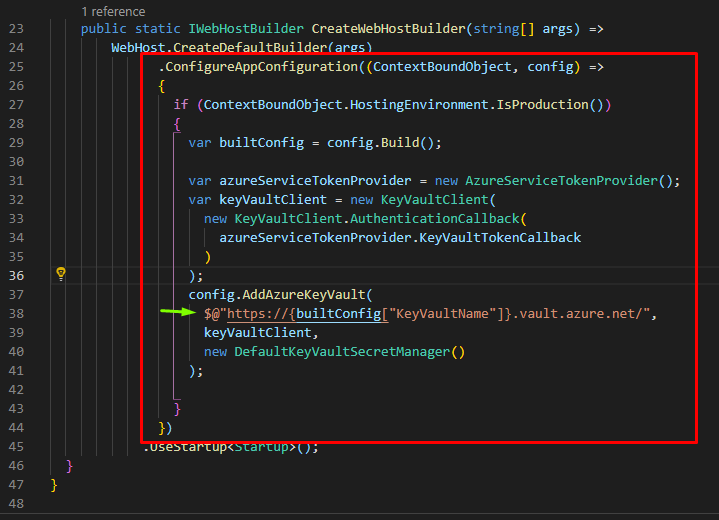Click the IWebHostBuilder return type
The image size is (719, 520).
point(246,29)
